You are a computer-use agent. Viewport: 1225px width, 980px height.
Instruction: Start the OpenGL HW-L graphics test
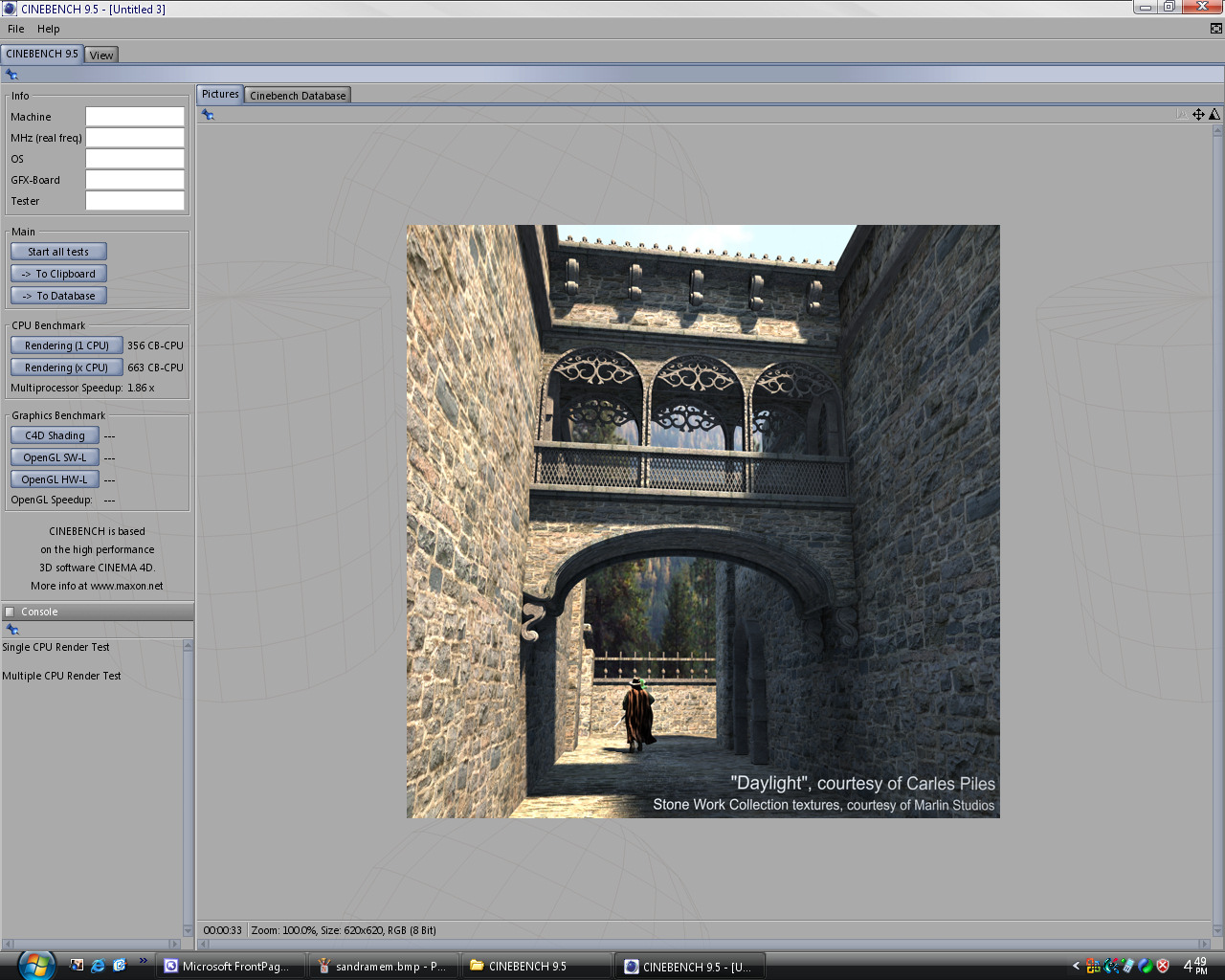coord(55,479)
